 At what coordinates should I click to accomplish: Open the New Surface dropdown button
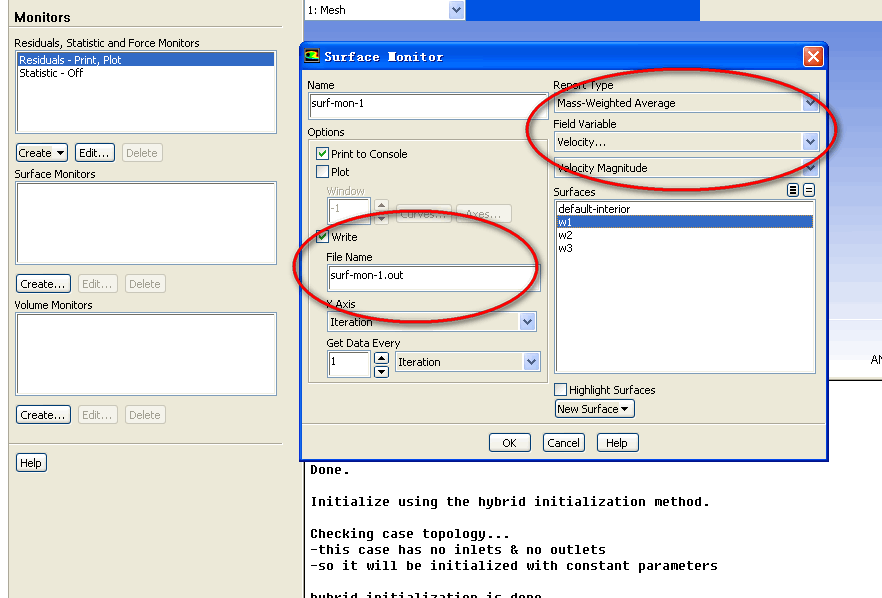(595, 409)
